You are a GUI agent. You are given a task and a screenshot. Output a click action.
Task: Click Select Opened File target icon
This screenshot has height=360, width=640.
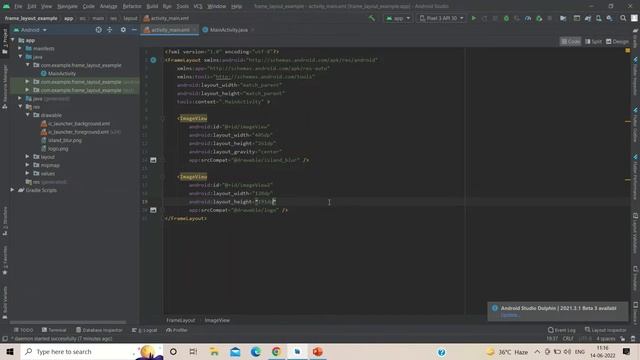98,30
